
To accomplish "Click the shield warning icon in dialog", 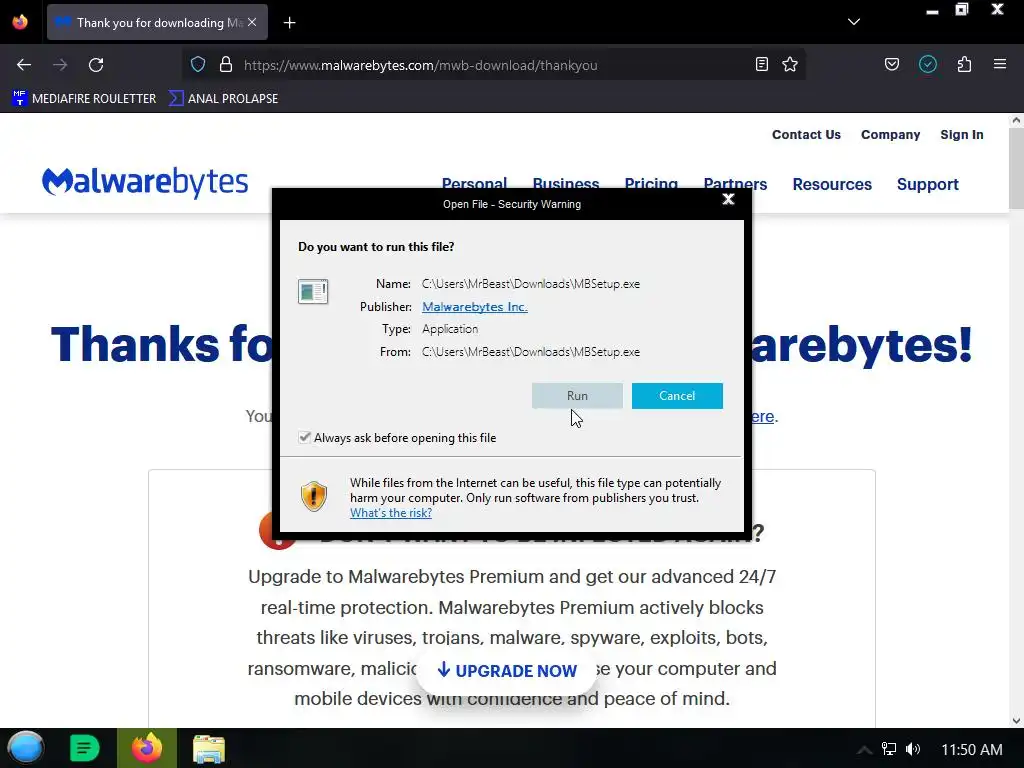I will 313,496.
